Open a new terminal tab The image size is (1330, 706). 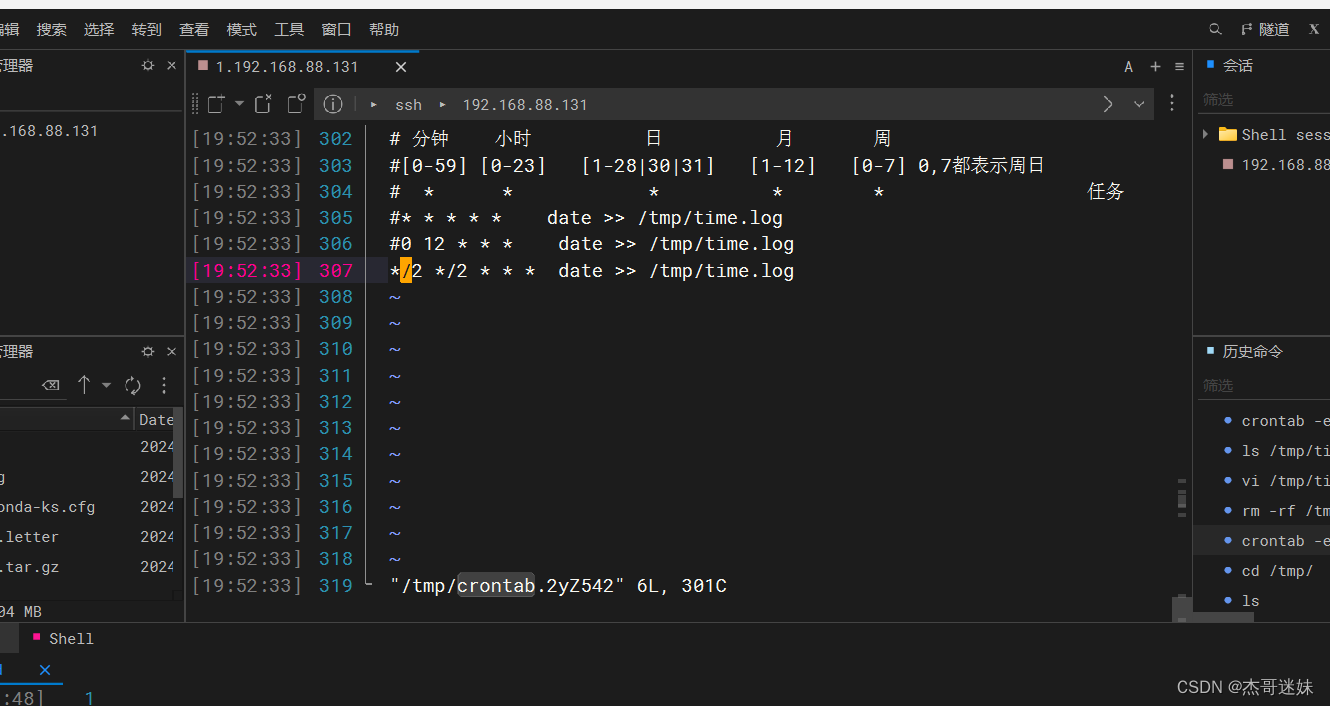point(215,103)
